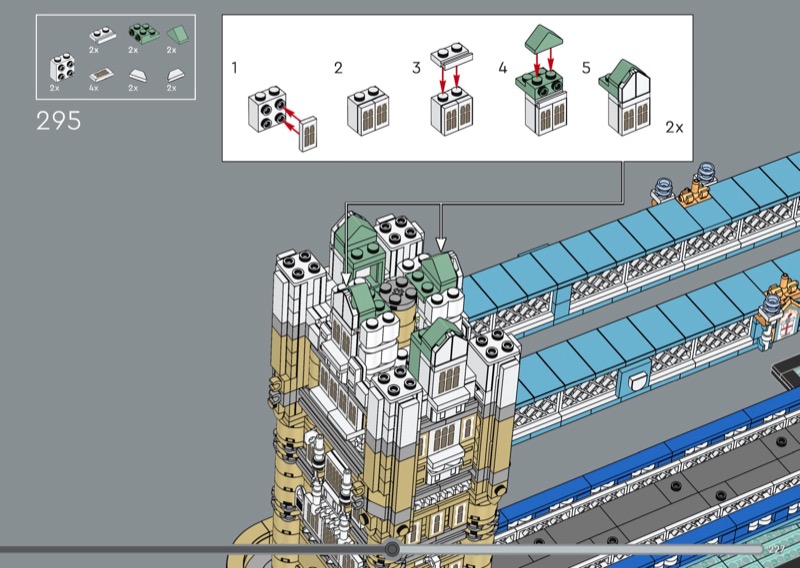Click the sand green plate in parts list
The height and width of the screenshot is (568, 800).
pos(143,33)
